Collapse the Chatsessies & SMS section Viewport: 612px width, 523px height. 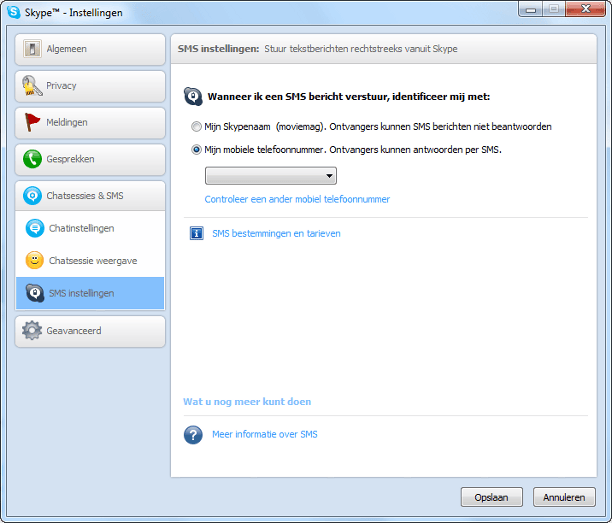90,196
